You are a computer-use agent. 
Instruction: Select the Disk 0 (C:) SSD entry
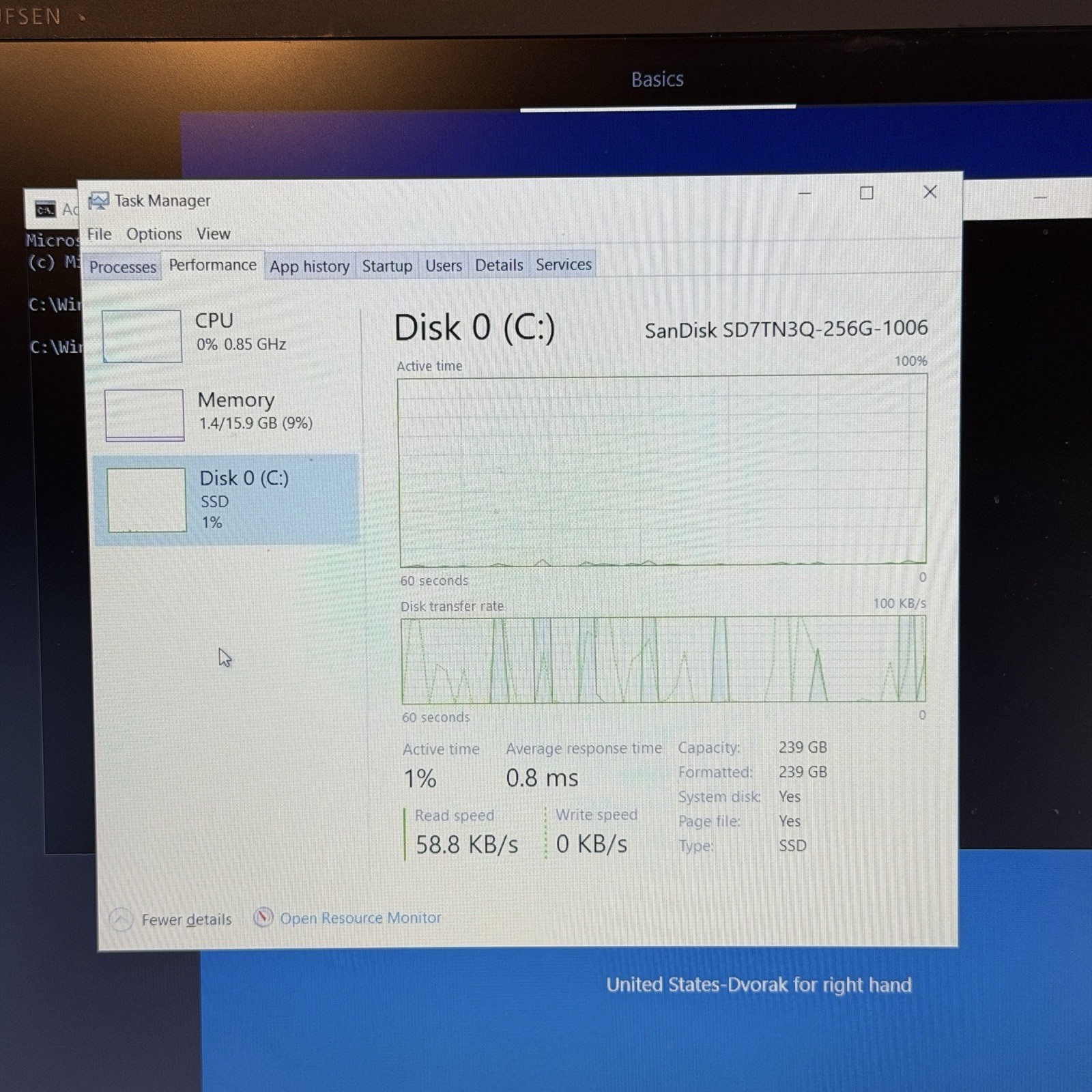(227, 500)
